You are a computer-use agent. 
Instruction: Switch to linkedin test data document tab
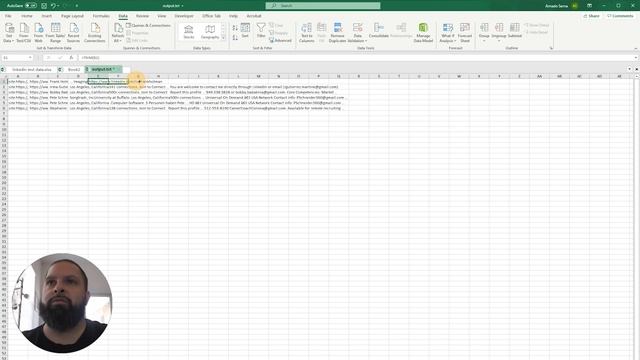click(x=31, y=69)
